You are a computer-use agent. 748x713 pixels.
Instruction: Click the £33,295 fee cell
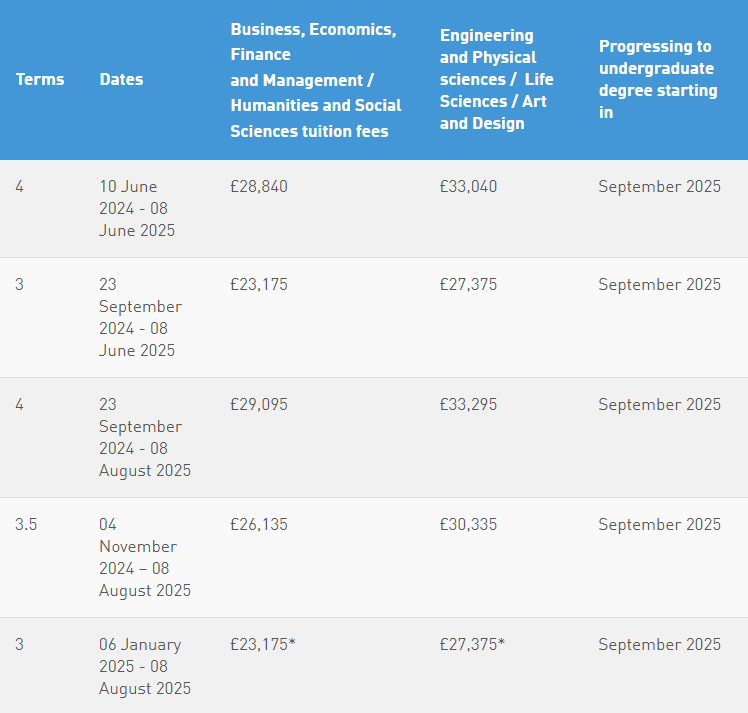pyautogui.click(x=468, y=405)
